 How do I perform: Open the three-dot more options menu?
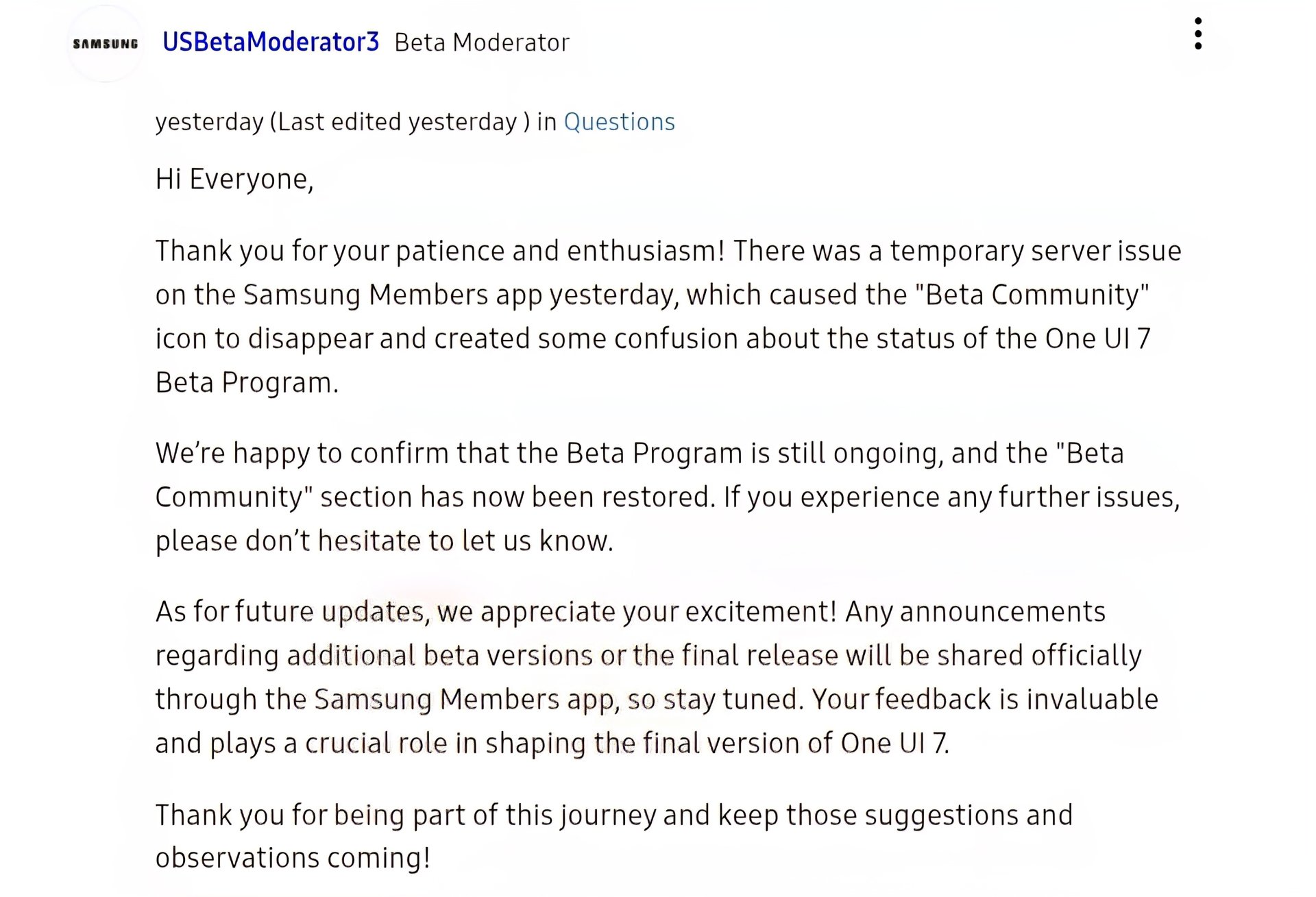pos(1197,34)
